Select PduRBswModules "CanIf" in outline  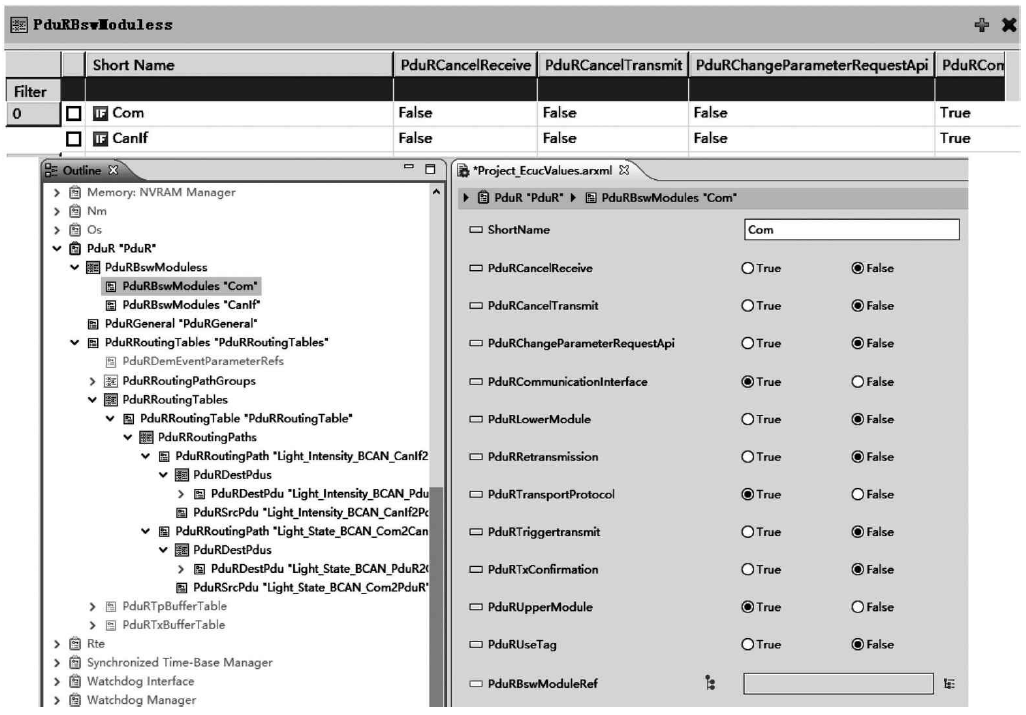(x=191, y=305)
